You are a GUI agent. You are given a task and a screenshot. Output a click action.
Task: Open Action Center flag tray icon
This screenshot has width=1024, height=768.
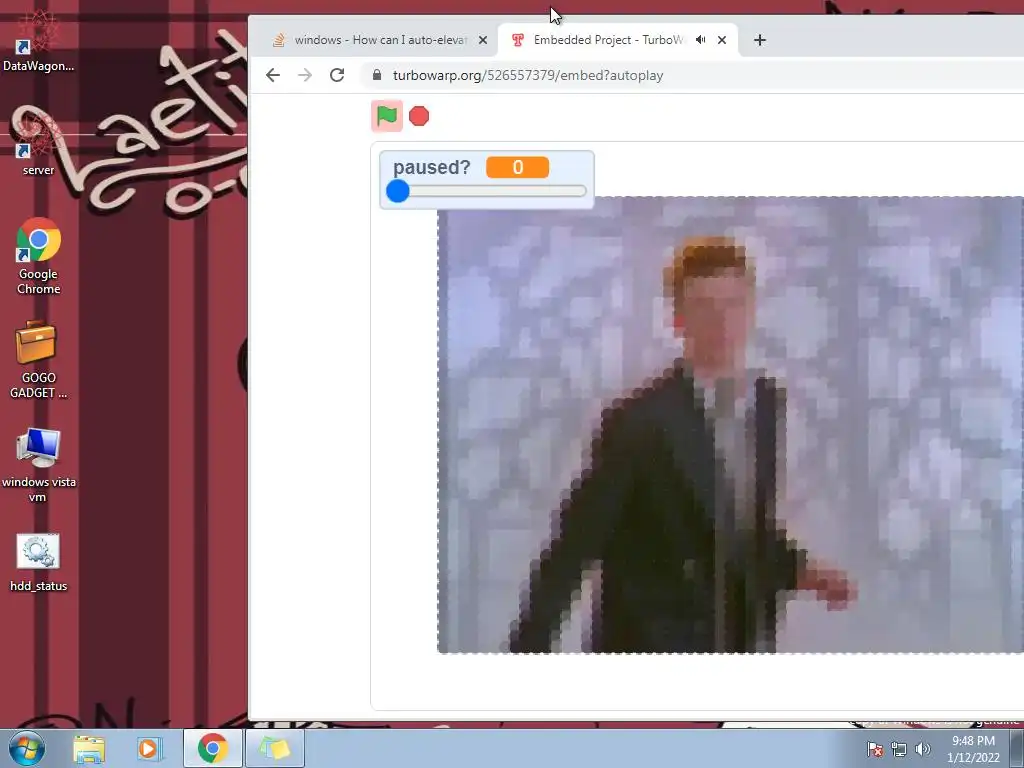point(875,749)
